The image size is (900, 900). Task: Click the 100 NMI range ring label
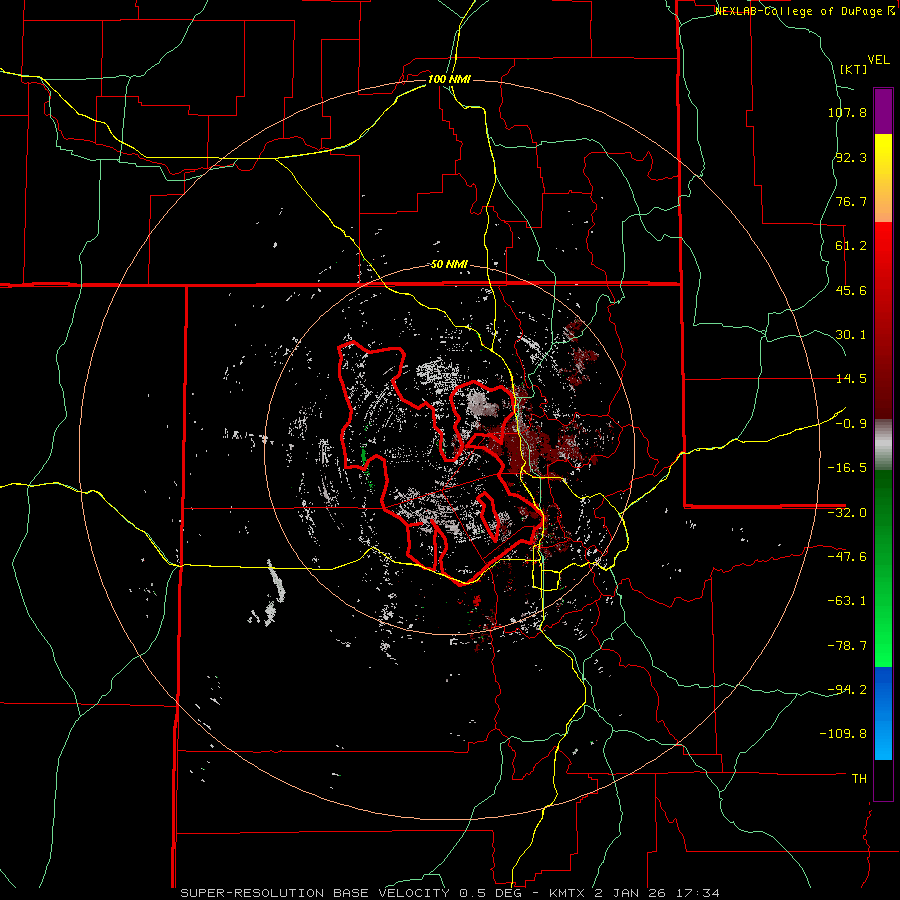click(x=449, y=79)
